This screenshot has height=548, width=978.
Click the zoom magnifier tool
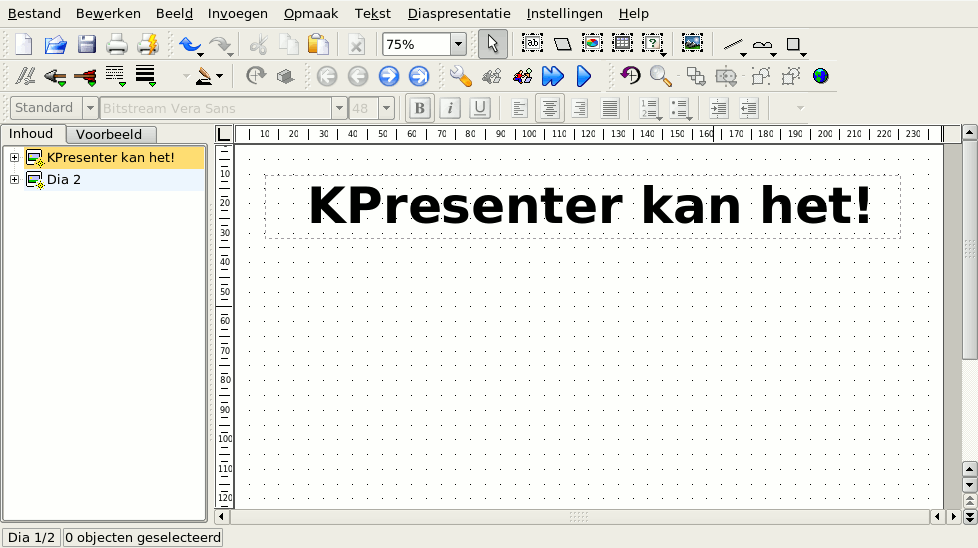660,76
